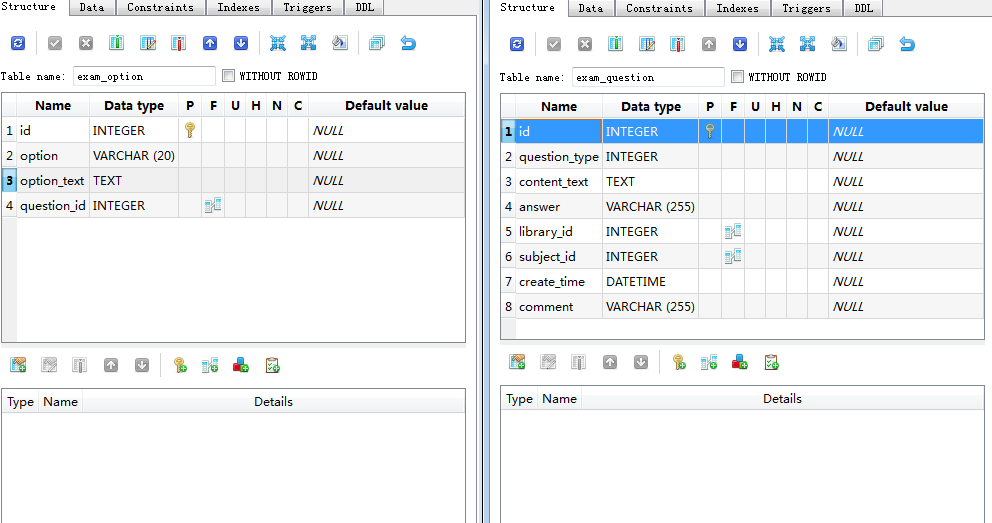Create similar table in exam_question toolbar
Screen dimensions: 992x523
click(x=876, y=44)
